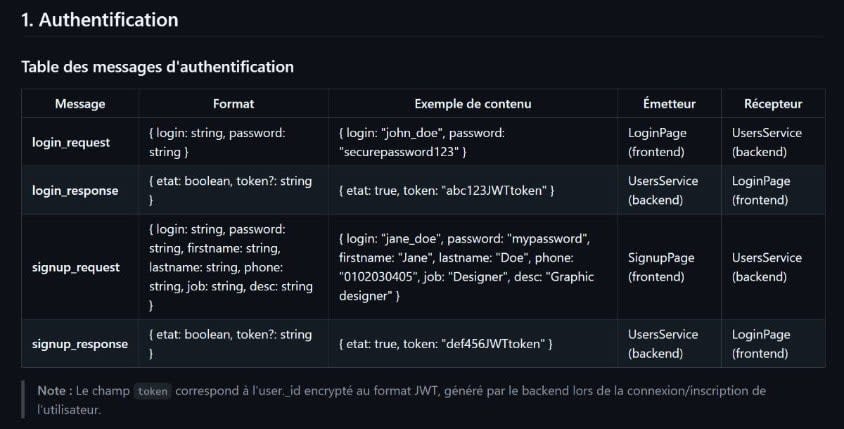Click the signup_response message cell
This screenshot has height=429, width=844.
[80, 344]
